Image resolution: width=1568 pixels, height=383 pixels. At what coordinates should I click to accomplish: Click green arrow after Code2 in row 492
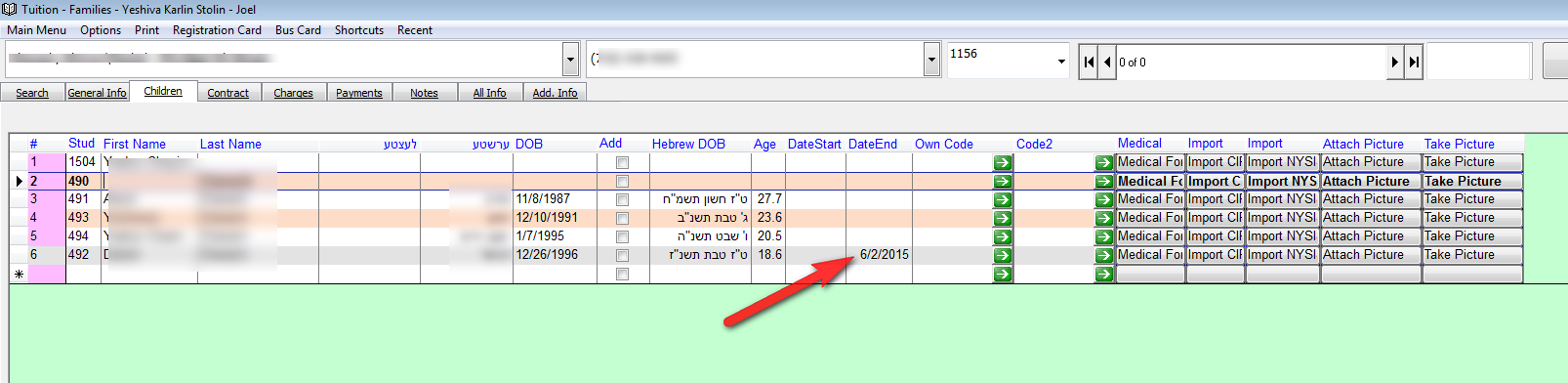tap(1104, 255)
